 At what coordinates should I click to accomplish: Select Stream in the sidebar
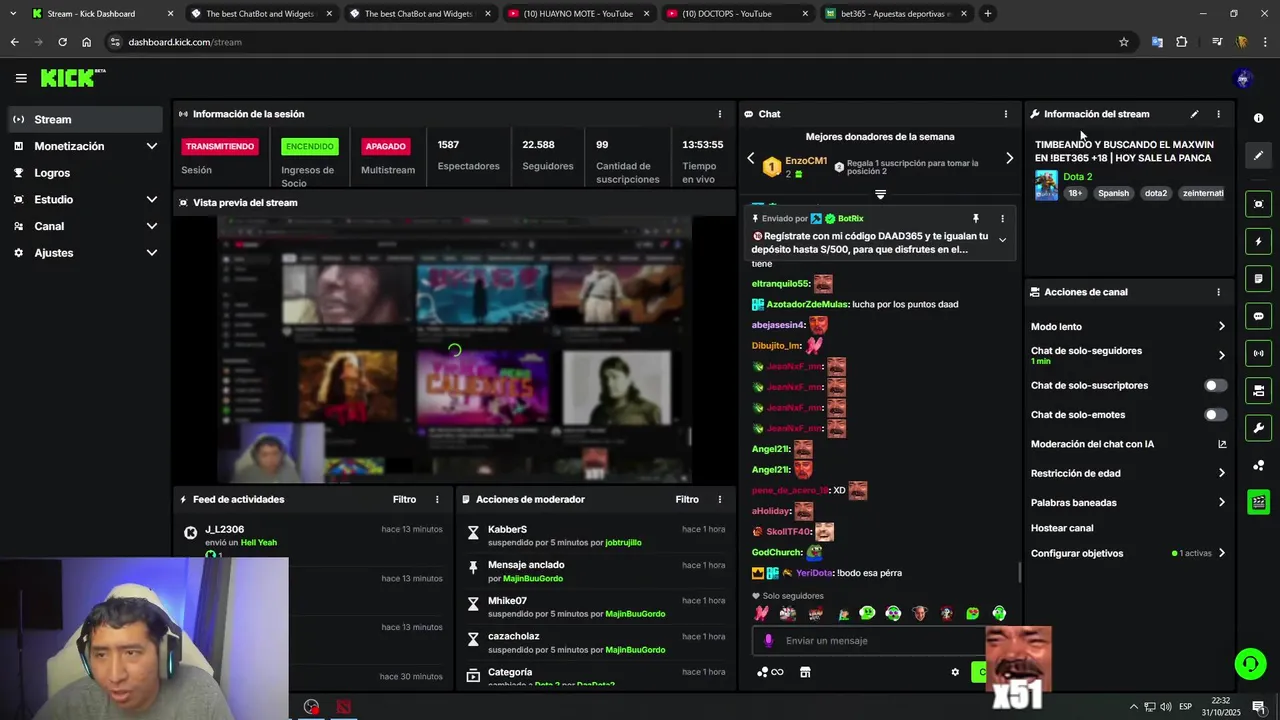[x=85, y=119]
